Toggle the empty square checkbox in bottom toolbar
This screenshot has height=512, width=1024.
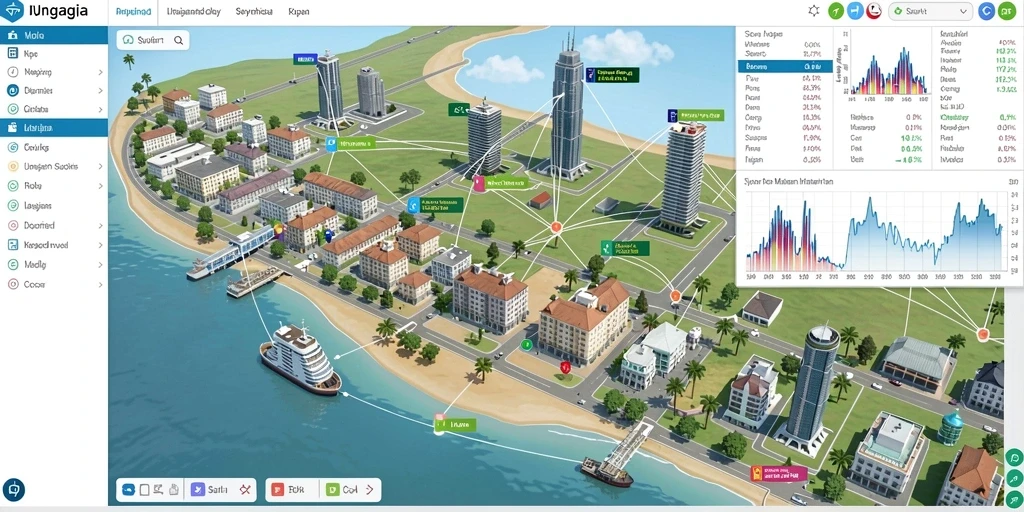coord(145,489)
